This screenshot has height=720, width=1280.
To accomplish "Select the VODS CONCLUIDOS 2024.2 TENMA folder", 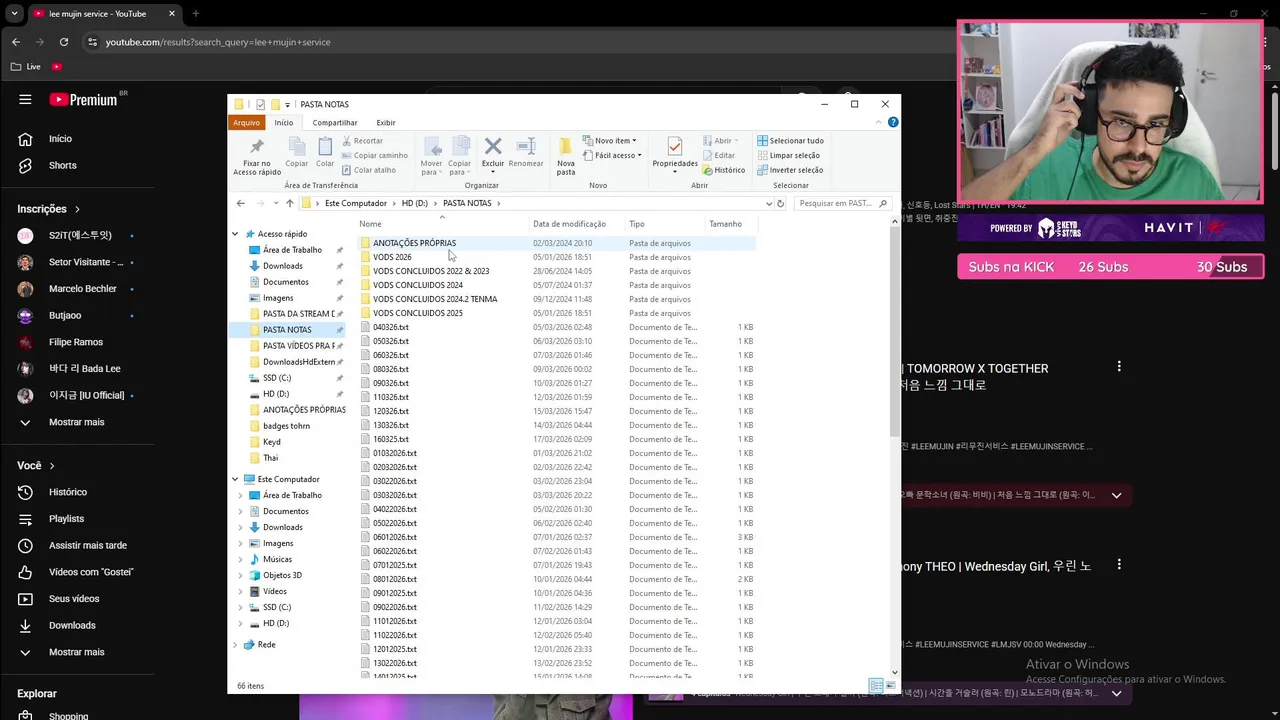I will click(x=434, y=299).
